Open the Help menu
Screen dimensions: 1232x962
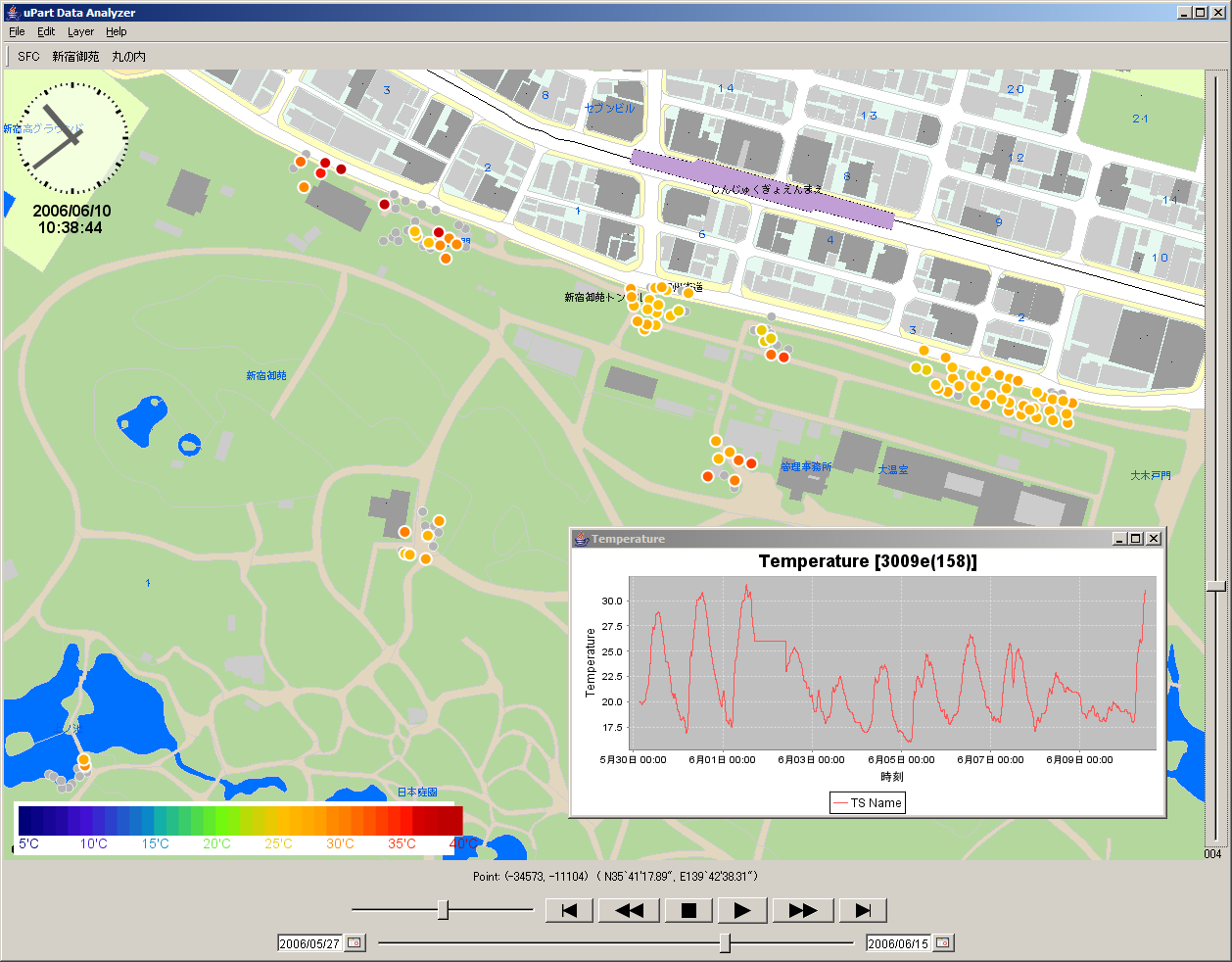(x=117, y=31)
